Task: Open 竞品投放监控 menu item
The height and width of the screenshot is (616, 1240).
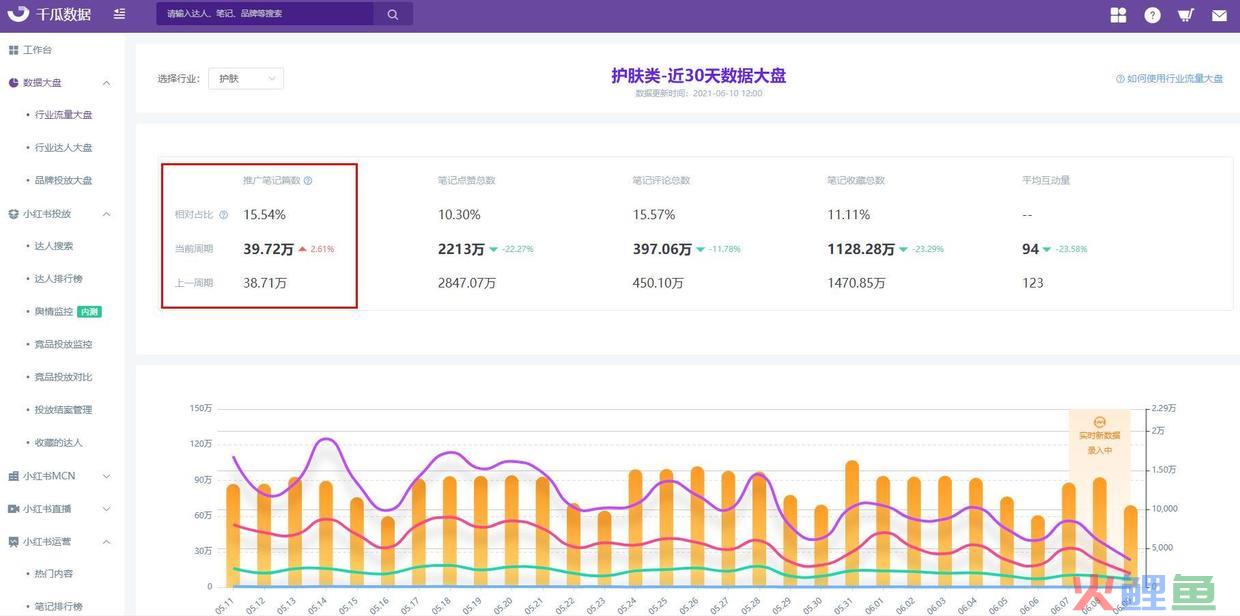Action: [63, 344]
